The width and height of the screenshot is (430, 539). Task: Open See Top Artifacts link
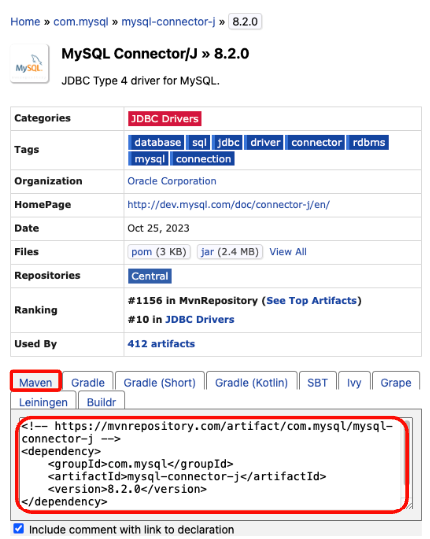point(311,301)
